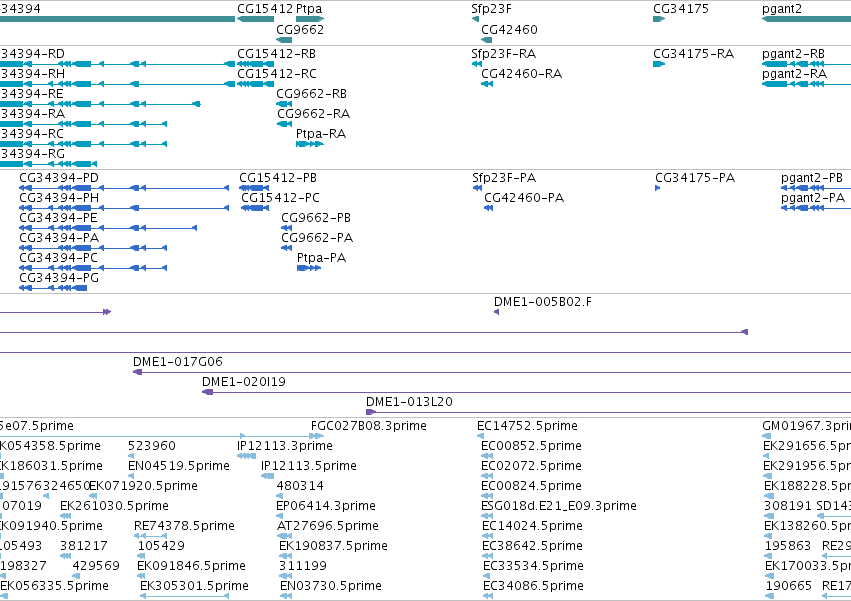Click feature label 480314

tap(300, 486)
